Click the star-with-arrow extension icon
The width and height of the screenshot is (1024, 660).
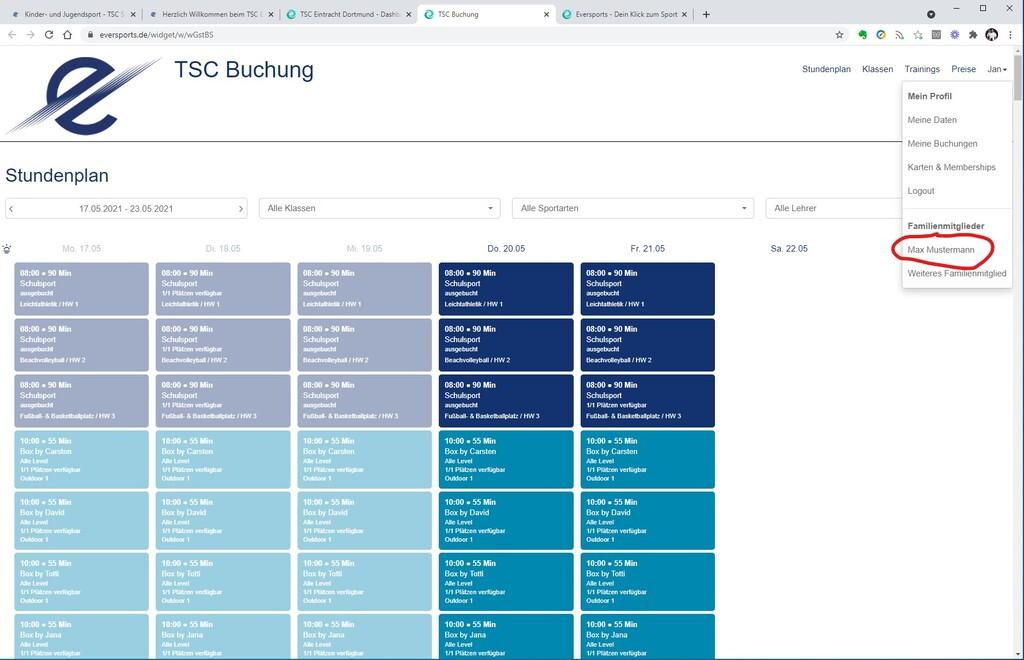coord(918,35)
